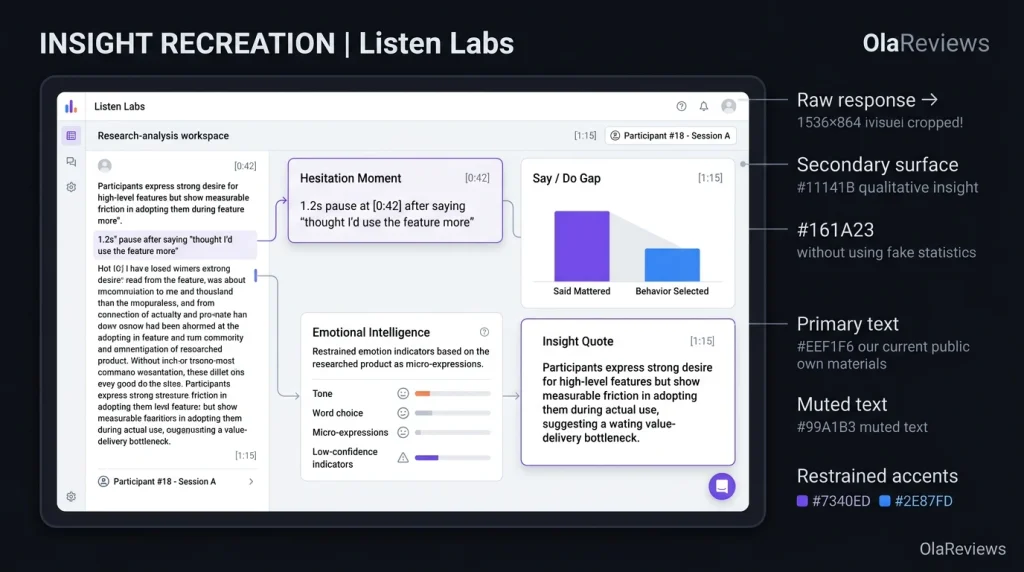
Task: Click the purple Said Mattered bar
Action: (x=582, y=246)
